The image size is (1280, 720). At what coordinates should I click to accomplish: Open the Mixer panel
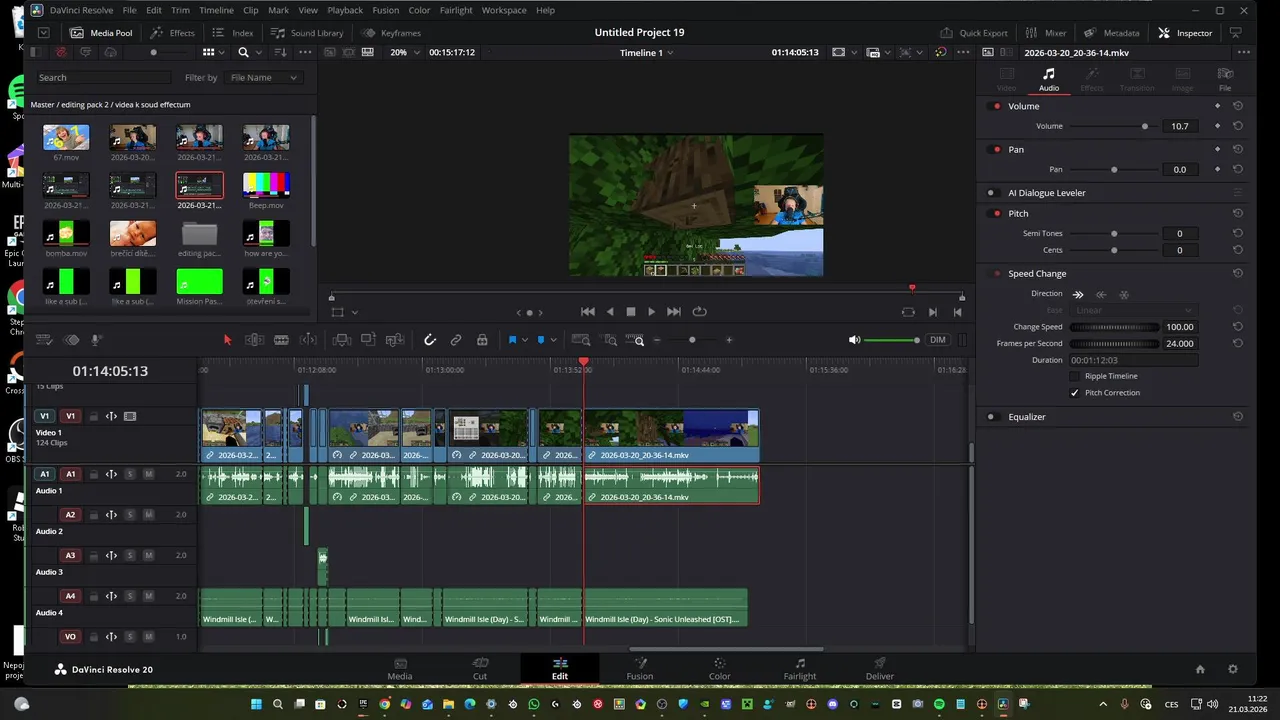click(x=1045, y=33)
